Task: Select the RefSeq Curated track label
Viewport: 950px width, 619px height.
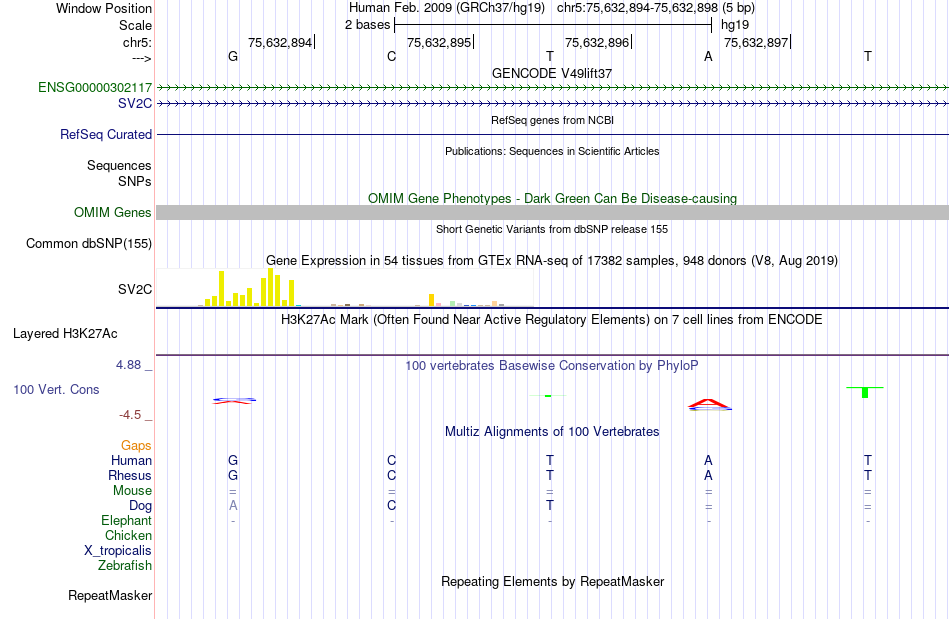Action: tap(106, 134)
